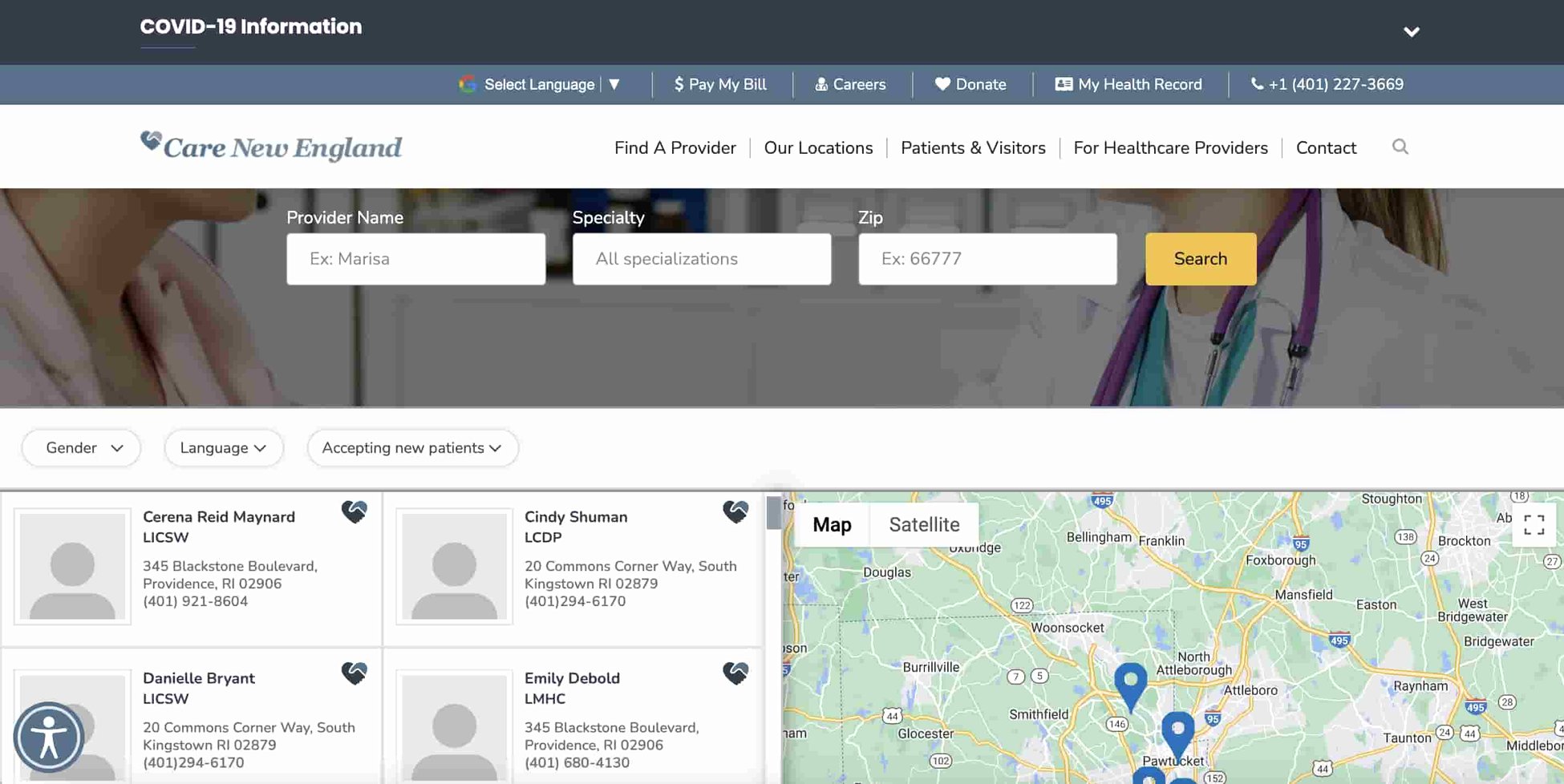Open the Contact menu item
The width and height of the screenshot is (1564, 784).
[x=1326, y=148]
